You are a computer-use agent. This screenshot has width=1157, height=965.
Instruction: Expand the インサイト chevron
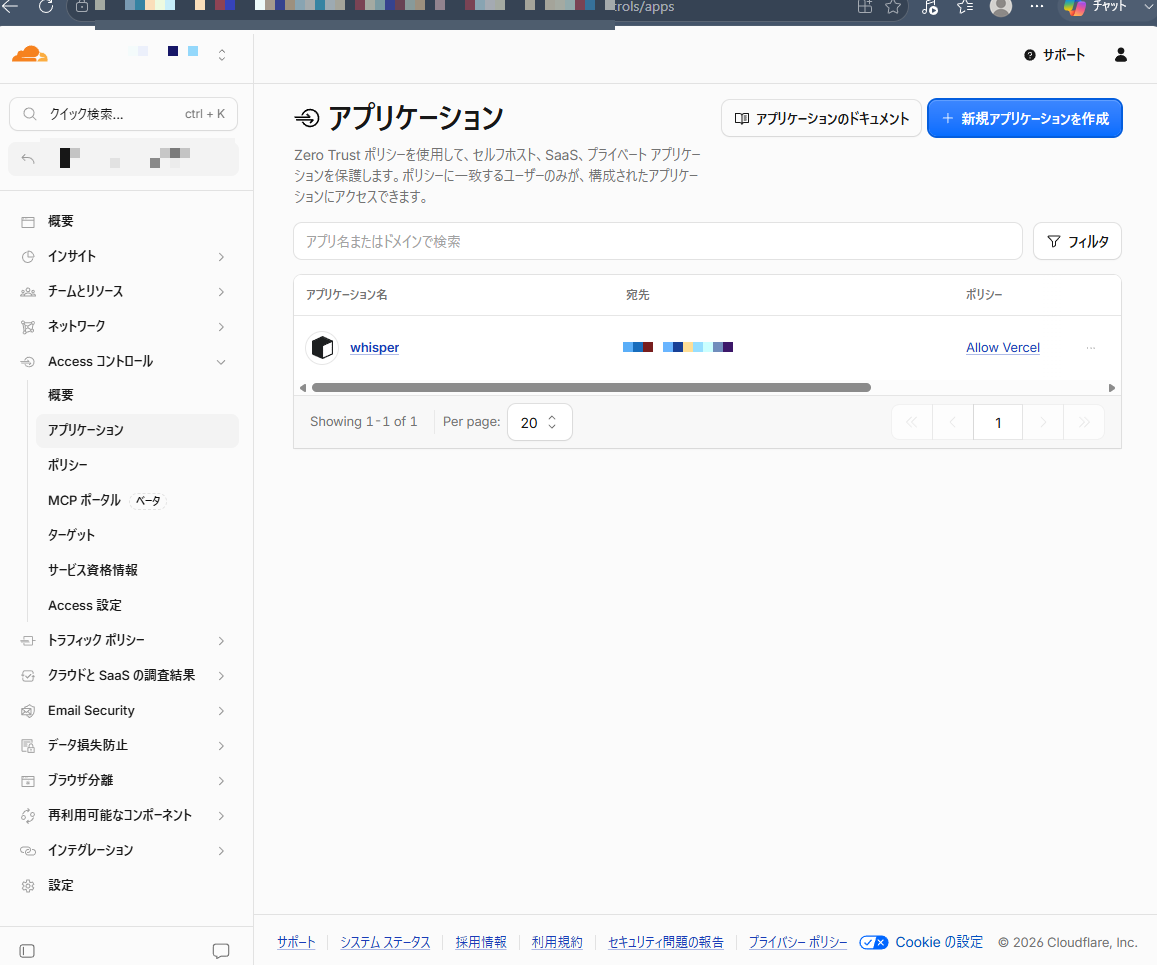pos(221,257)
